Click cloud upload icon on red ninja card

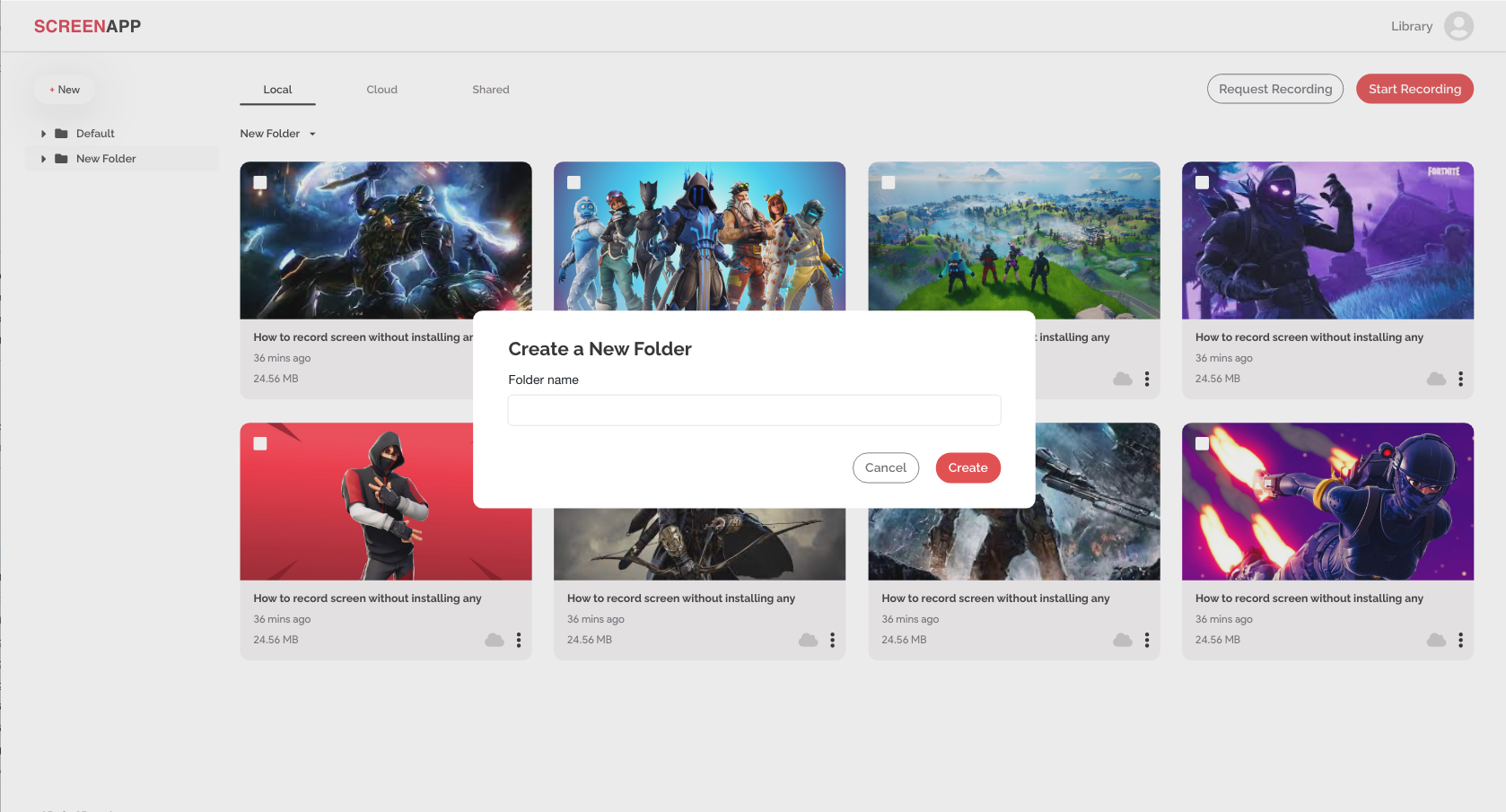tap(494, 640)
